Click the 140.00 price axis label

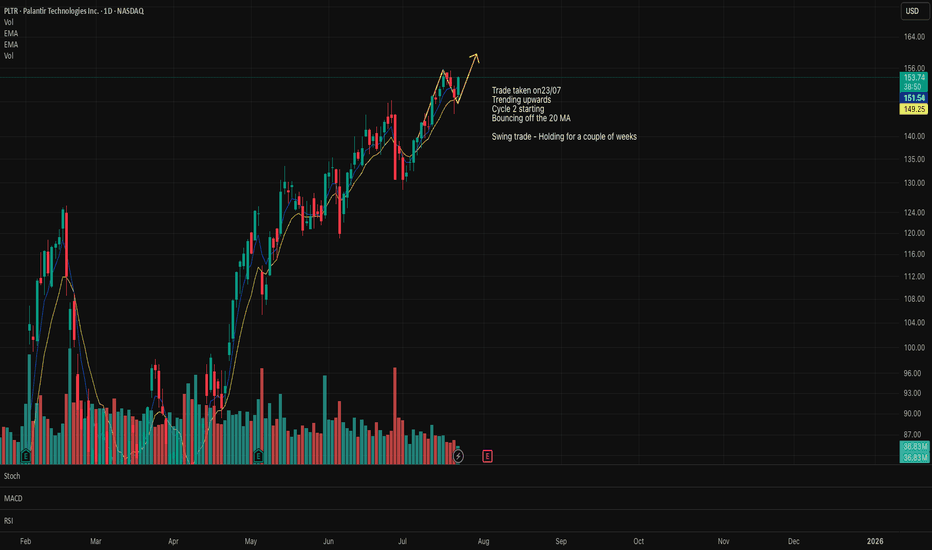coord(914,136)
